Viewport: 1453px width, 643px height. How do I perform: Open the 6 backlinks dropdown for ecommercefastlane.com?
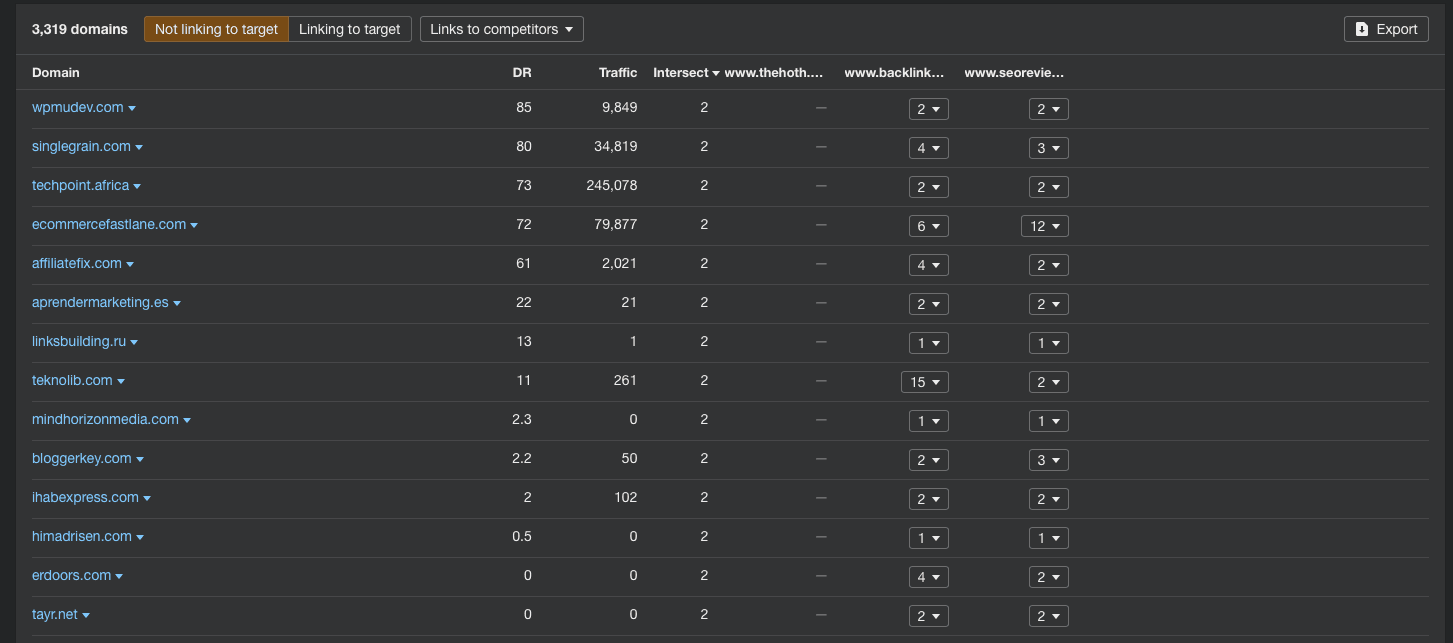tap(928, 226)
